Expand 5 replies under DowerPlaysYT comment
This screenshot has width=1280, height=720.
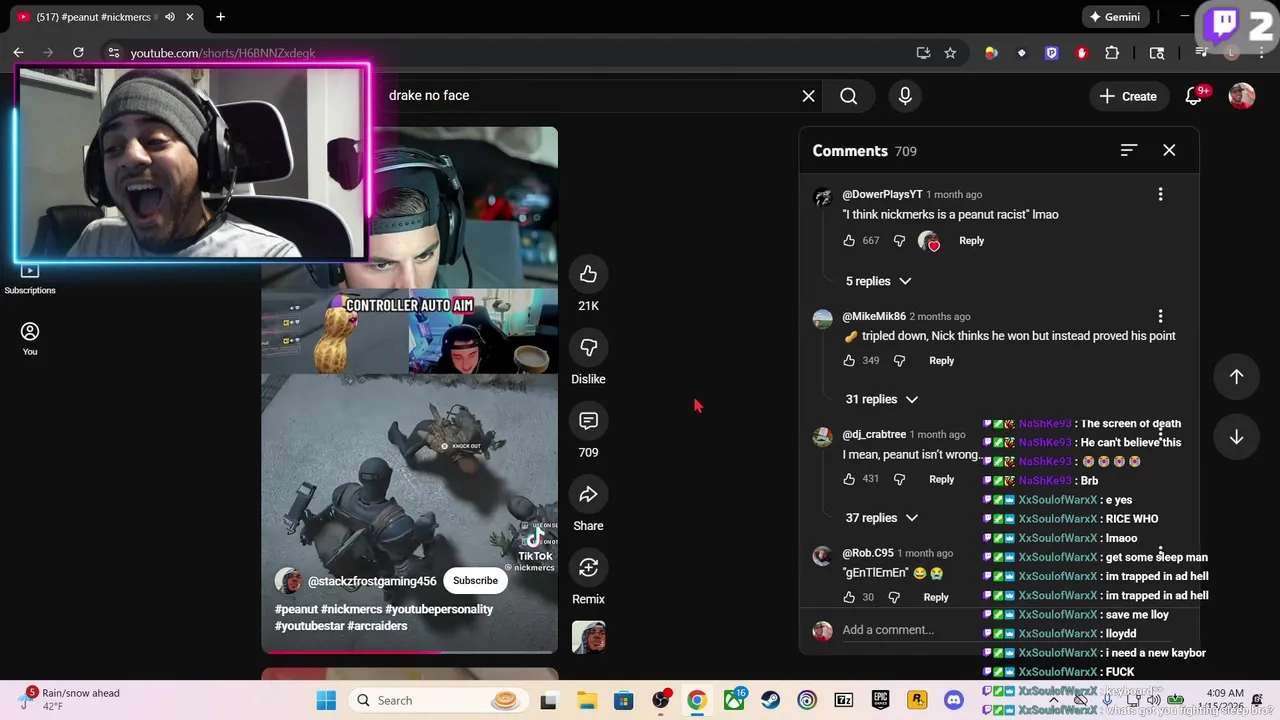(878, 281)
